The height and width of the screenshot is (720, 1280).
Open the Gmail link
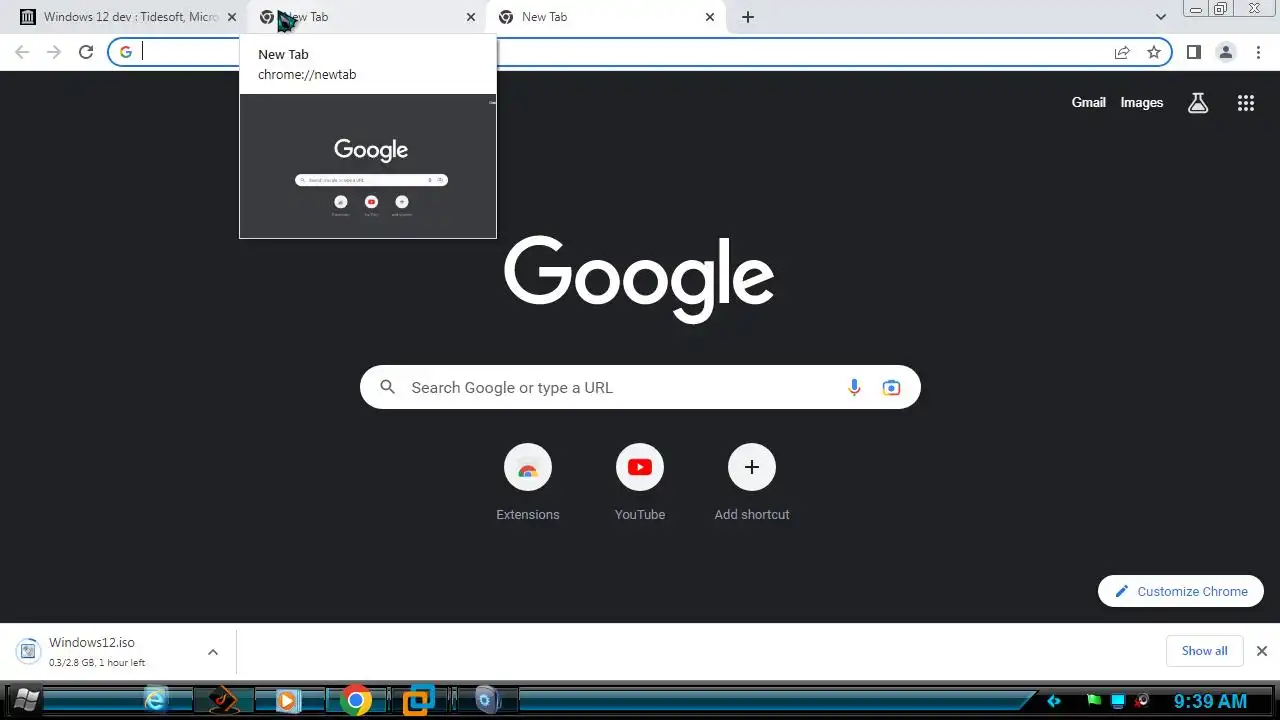click(1088, 102)
